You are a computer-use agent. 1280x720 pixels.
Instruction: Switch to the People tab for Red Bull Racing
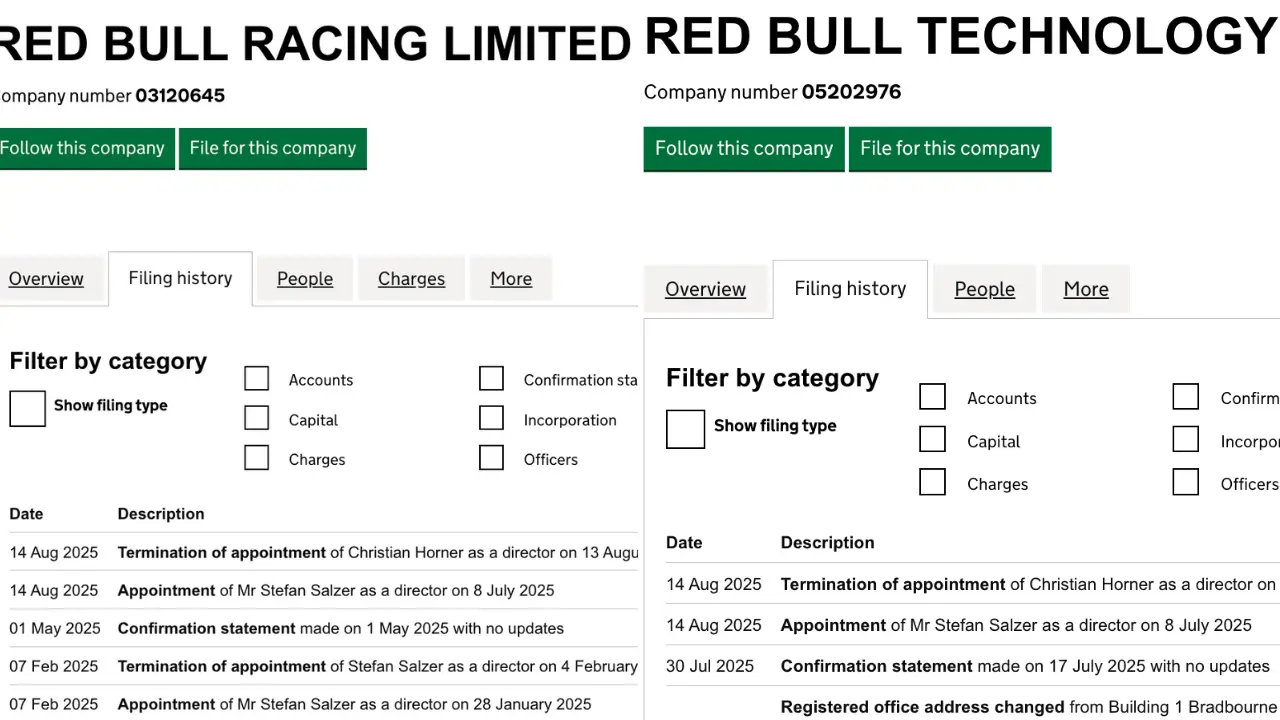tap(304, 278)
